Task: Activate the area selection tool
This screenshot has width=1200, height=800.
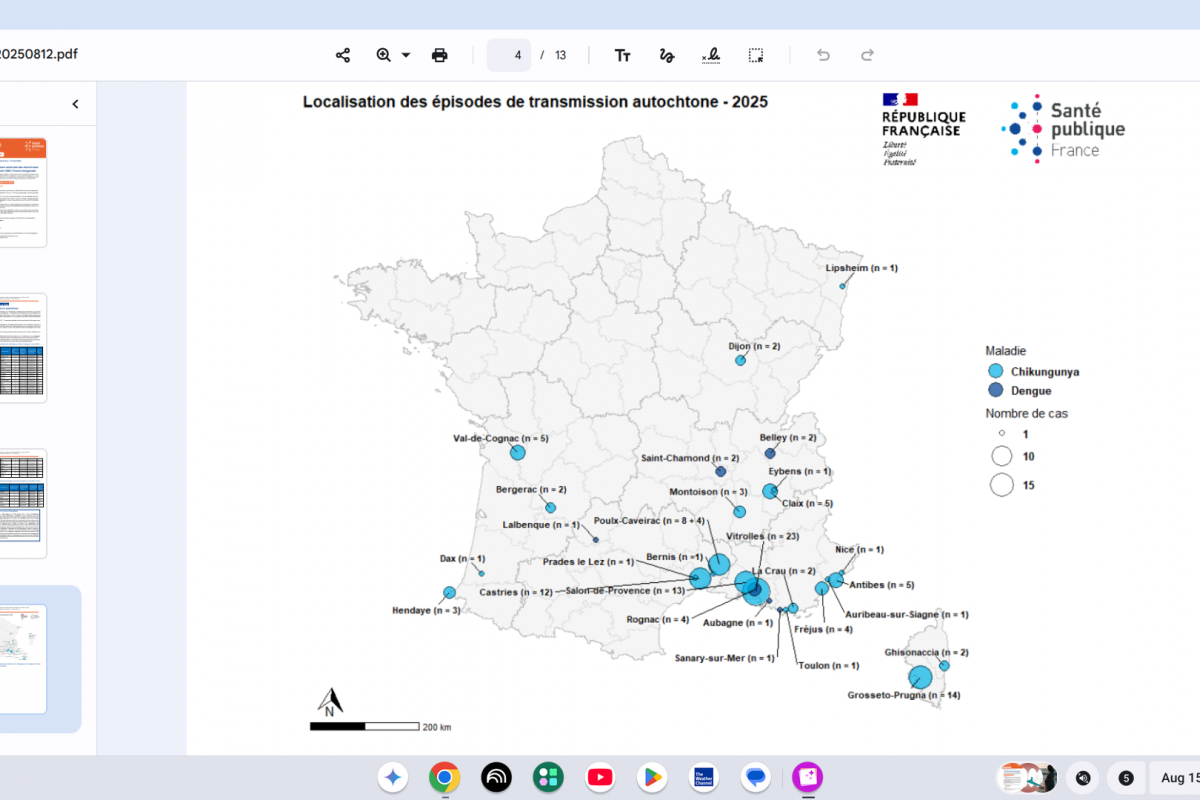Action: [756, 55]
